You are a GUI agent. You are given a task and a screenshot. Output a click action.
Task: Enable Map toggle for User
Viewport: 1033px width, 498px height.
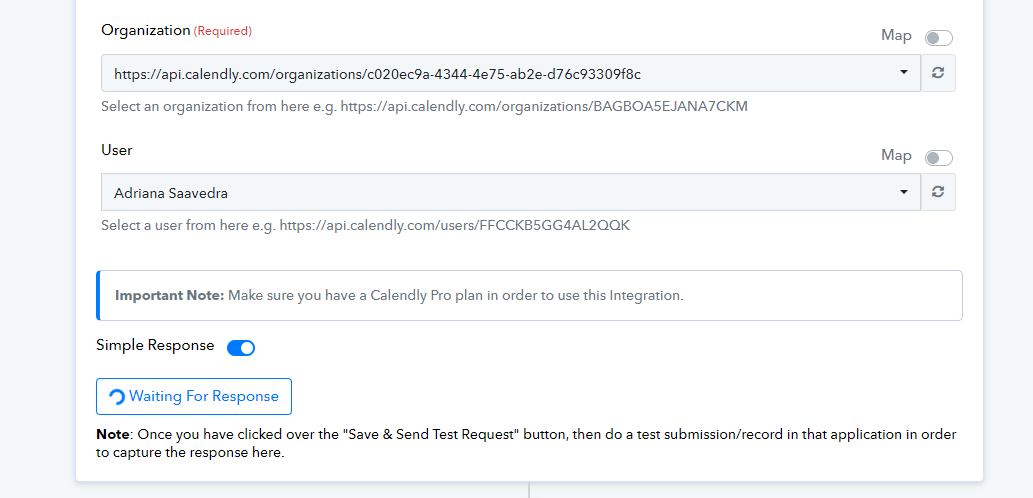pyautogui.click(x=939, y=158)
